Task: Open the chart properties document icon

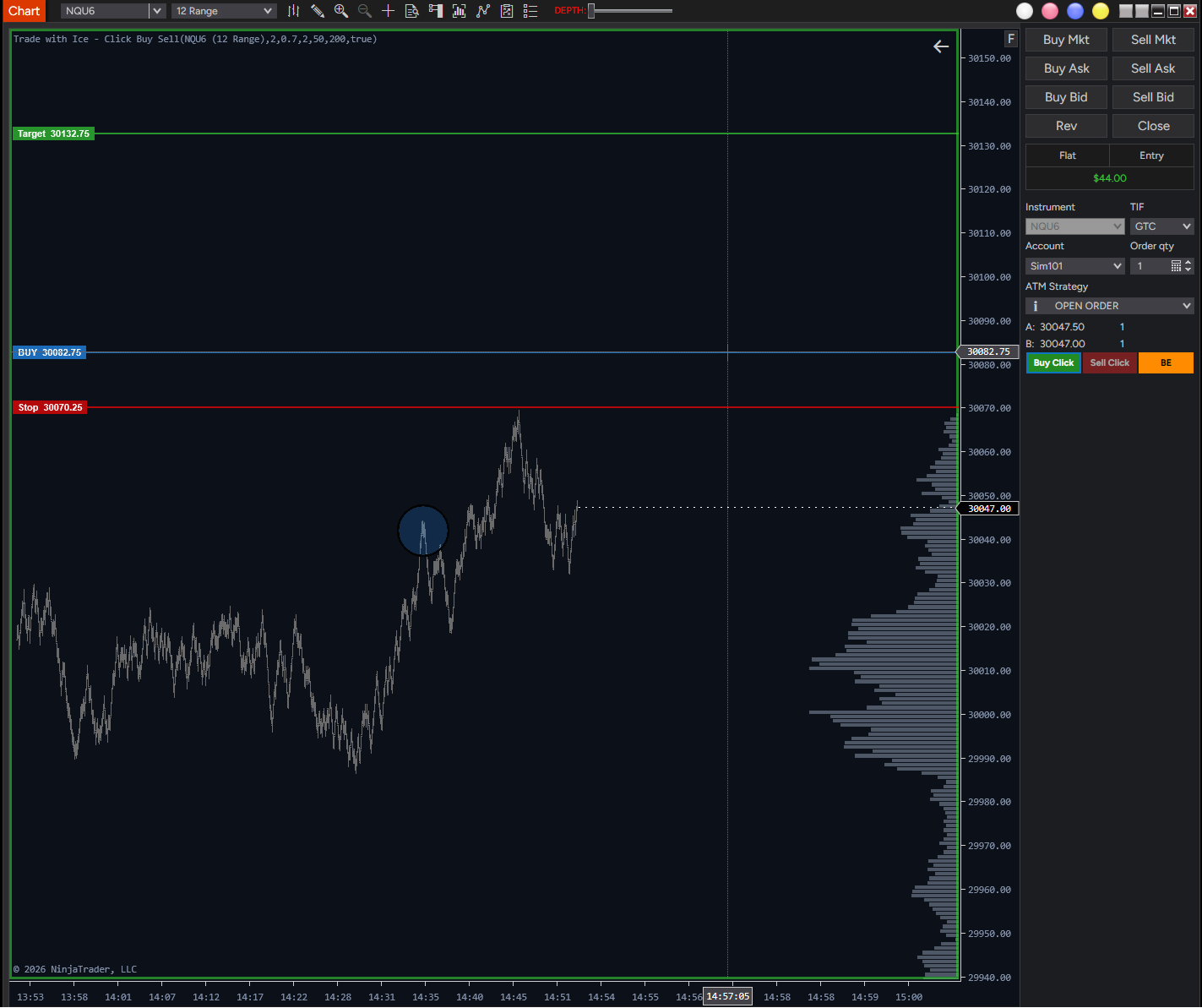Action: (507, 11)
